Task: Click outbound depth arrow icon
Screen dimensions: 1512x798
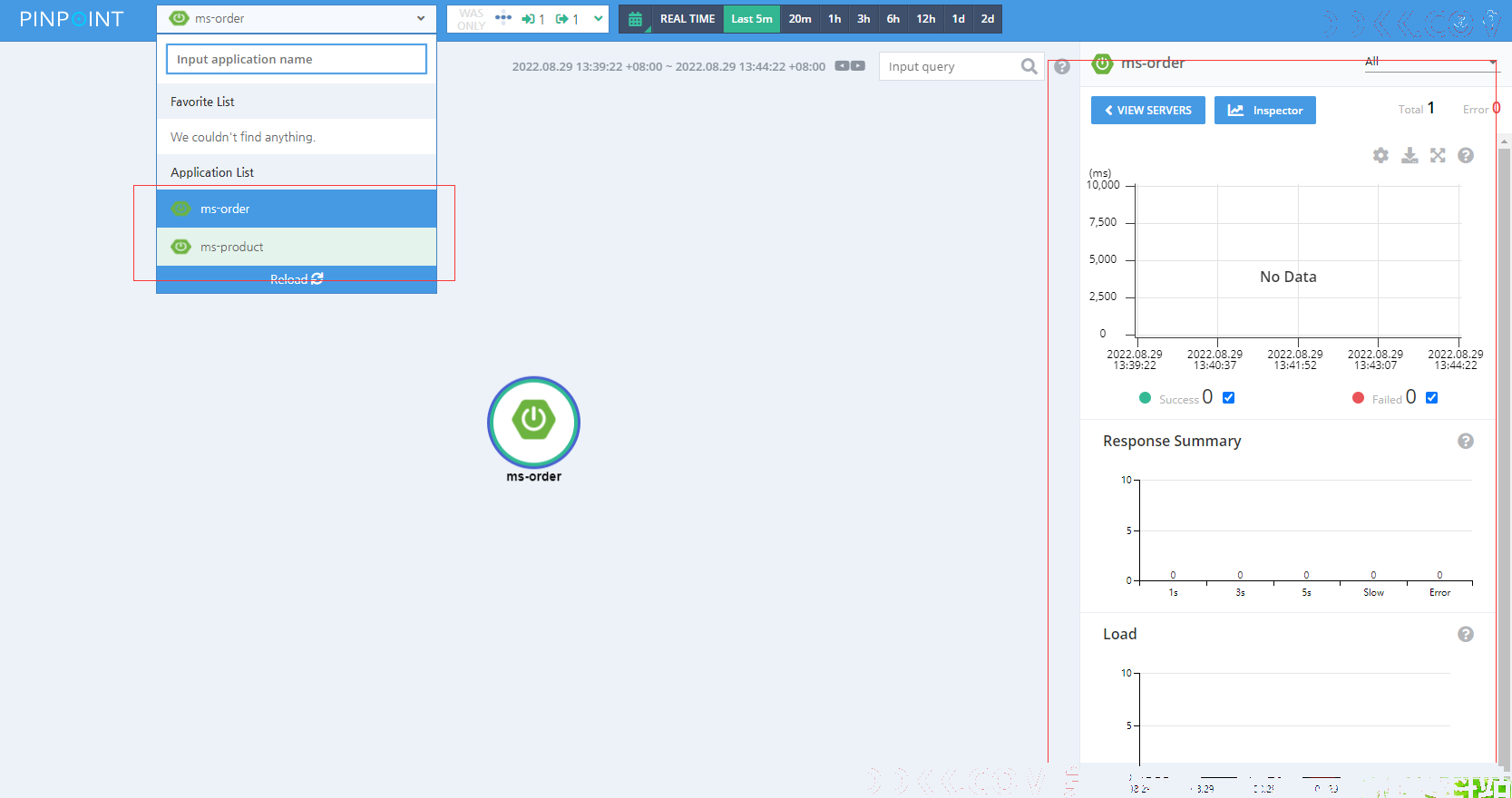Action: coord(562,19)
